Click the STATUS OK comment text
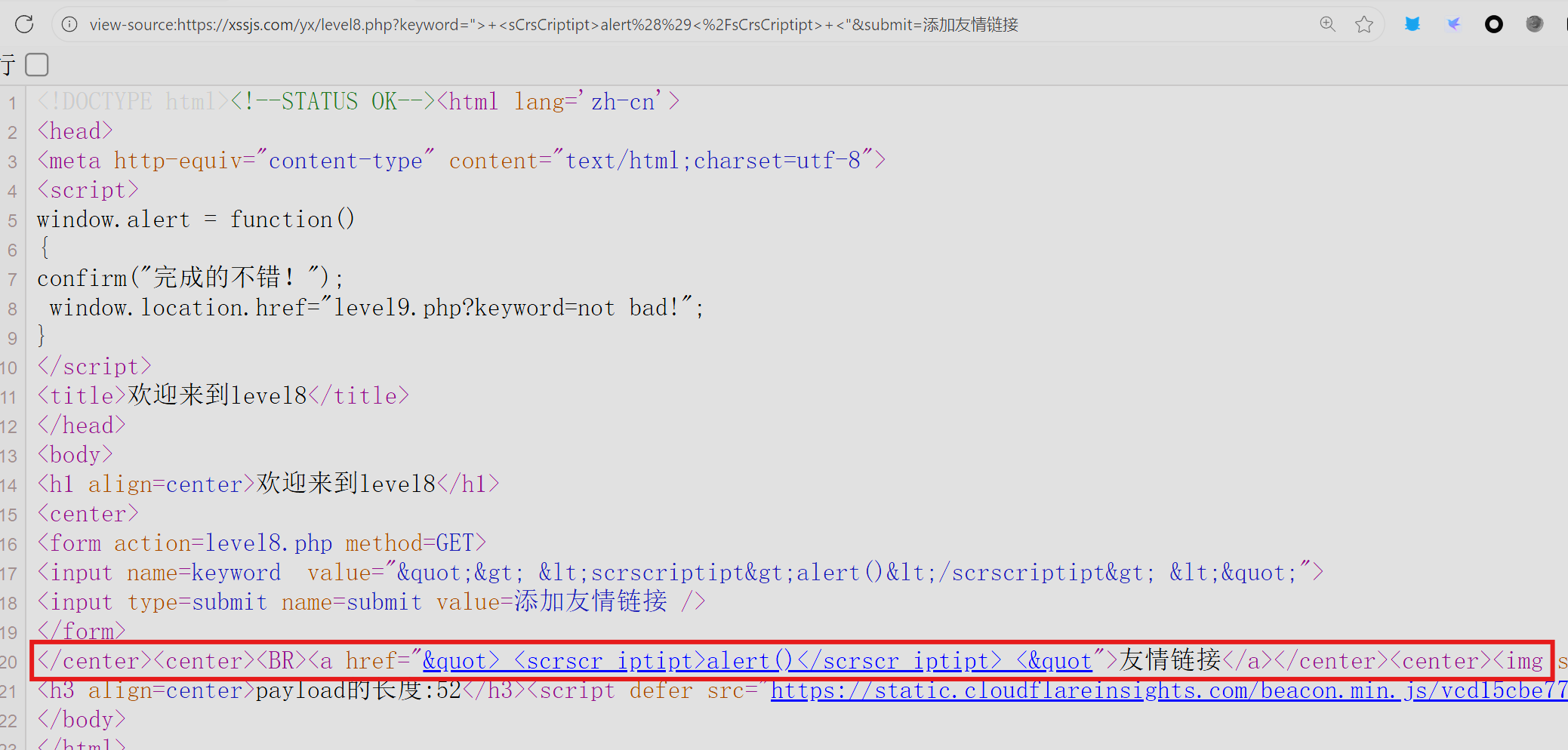 click(x=333, y=101)
